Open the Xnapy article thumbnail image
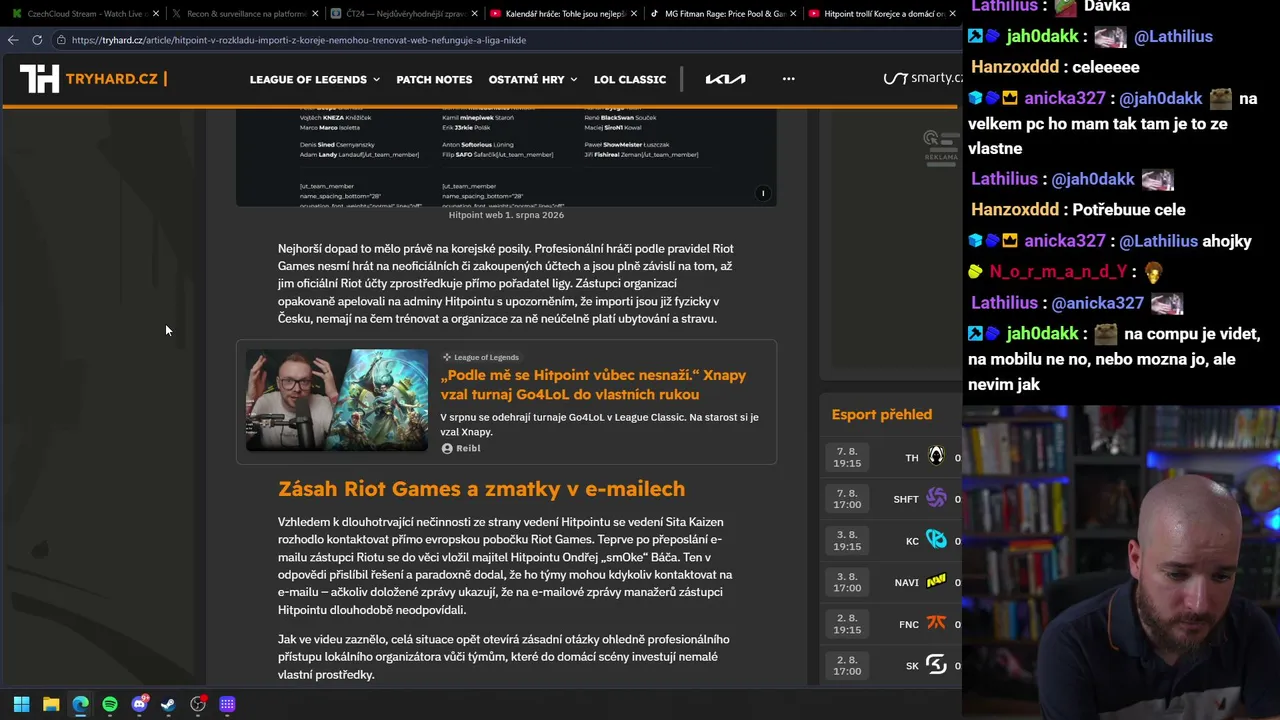Screen dimensions: 1280x720 pos(337,399)
